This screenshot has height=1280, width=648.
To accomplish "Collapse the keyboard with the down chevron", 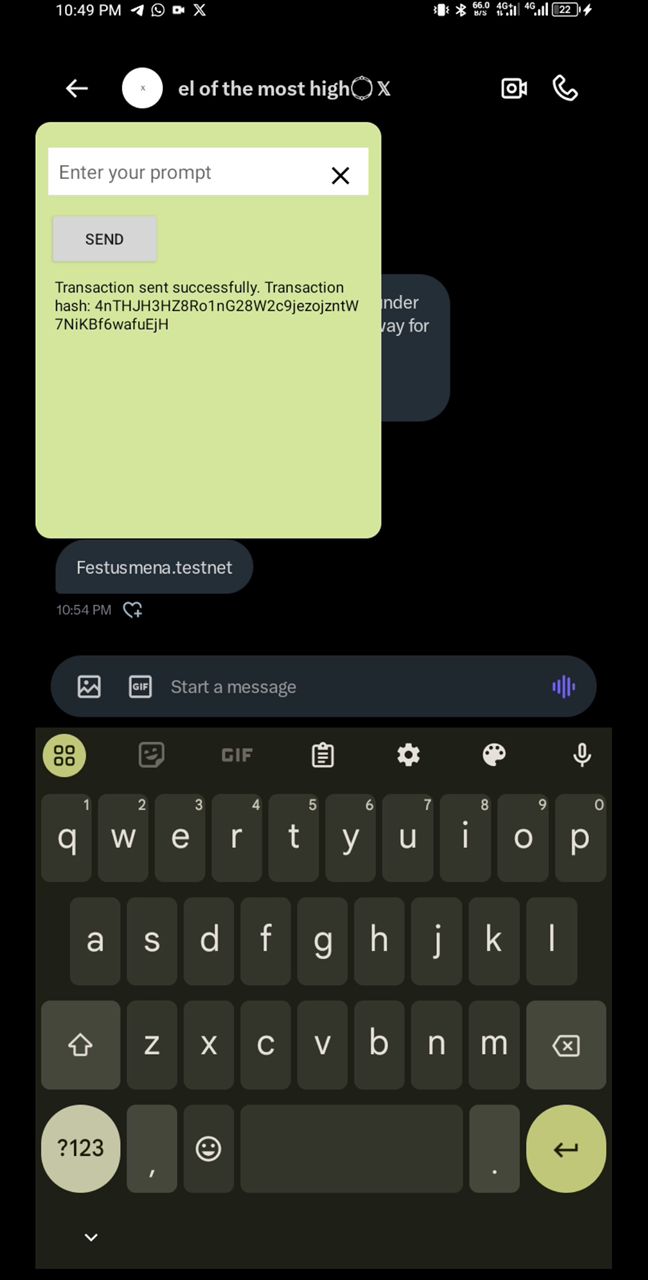I will click(x=91, y=1237).
